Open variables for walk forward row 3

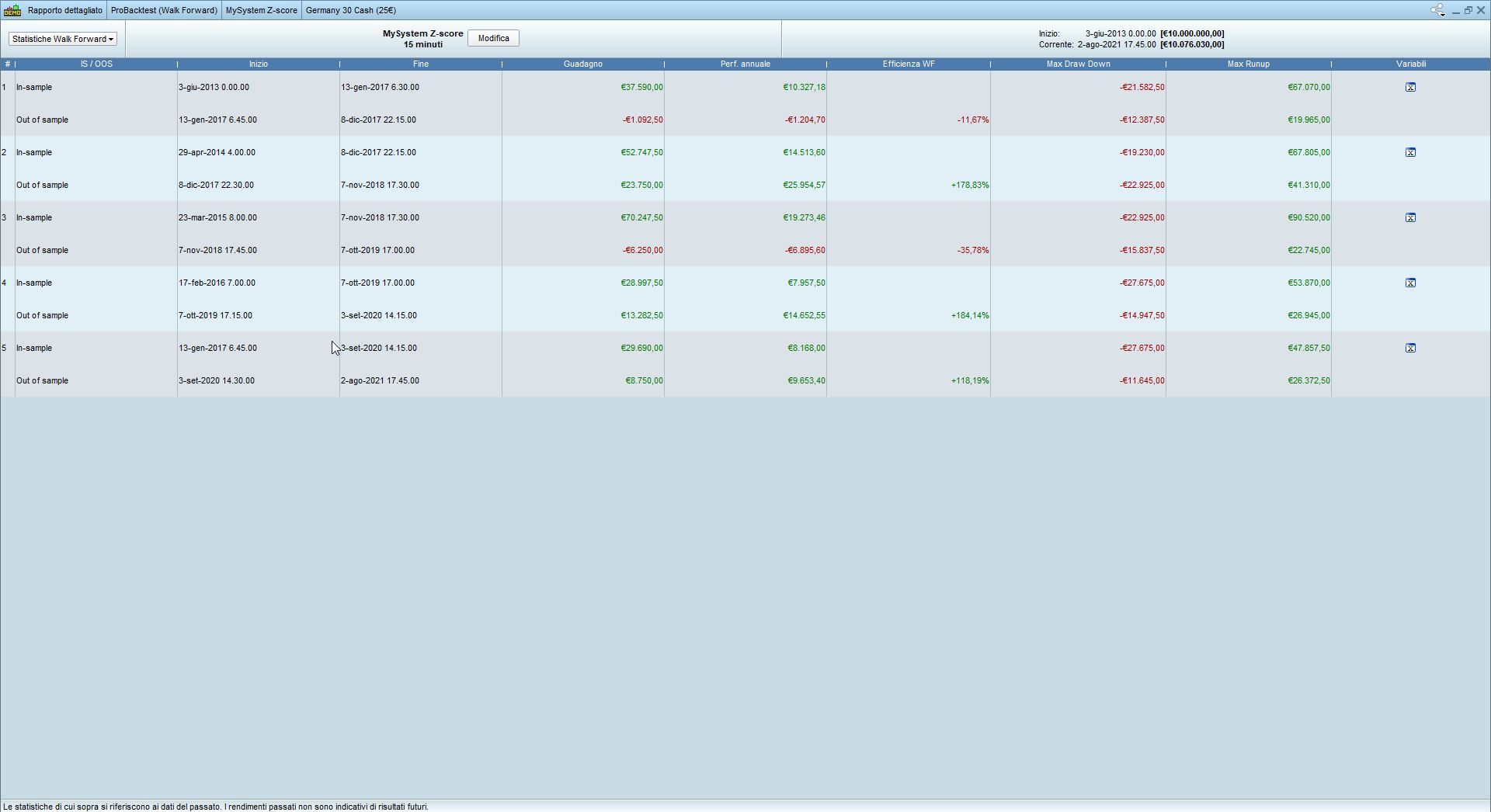1410,217
